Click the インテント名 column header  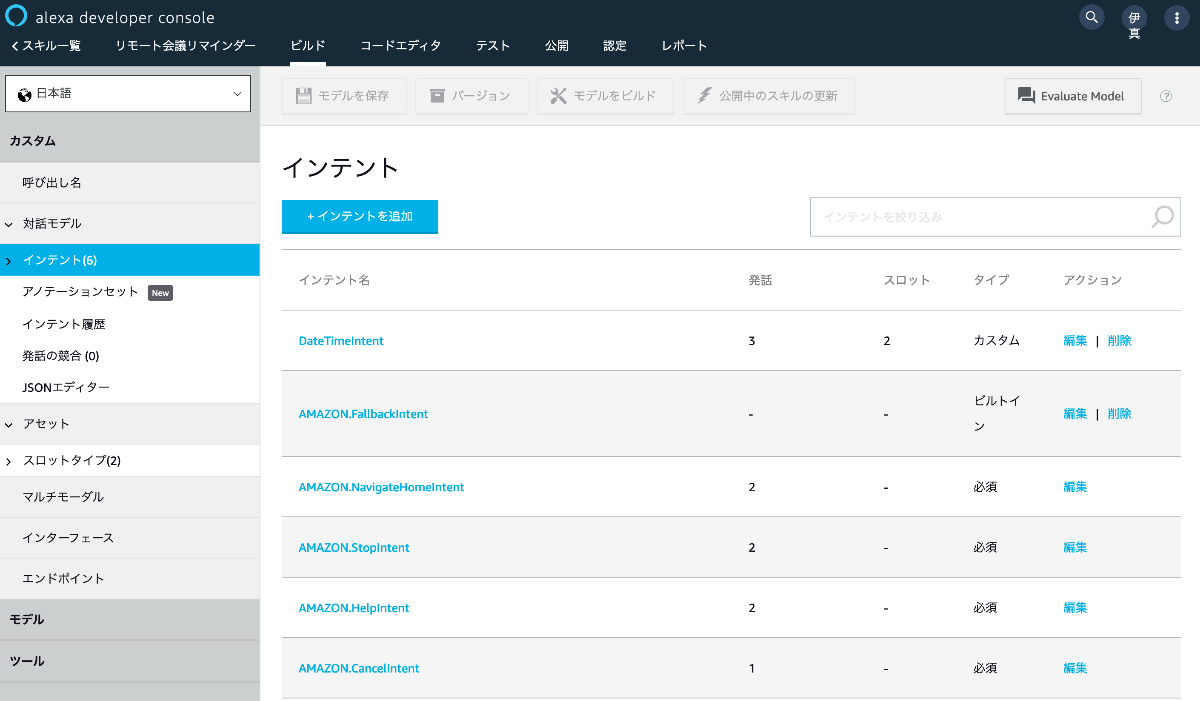tap(335, 280)
